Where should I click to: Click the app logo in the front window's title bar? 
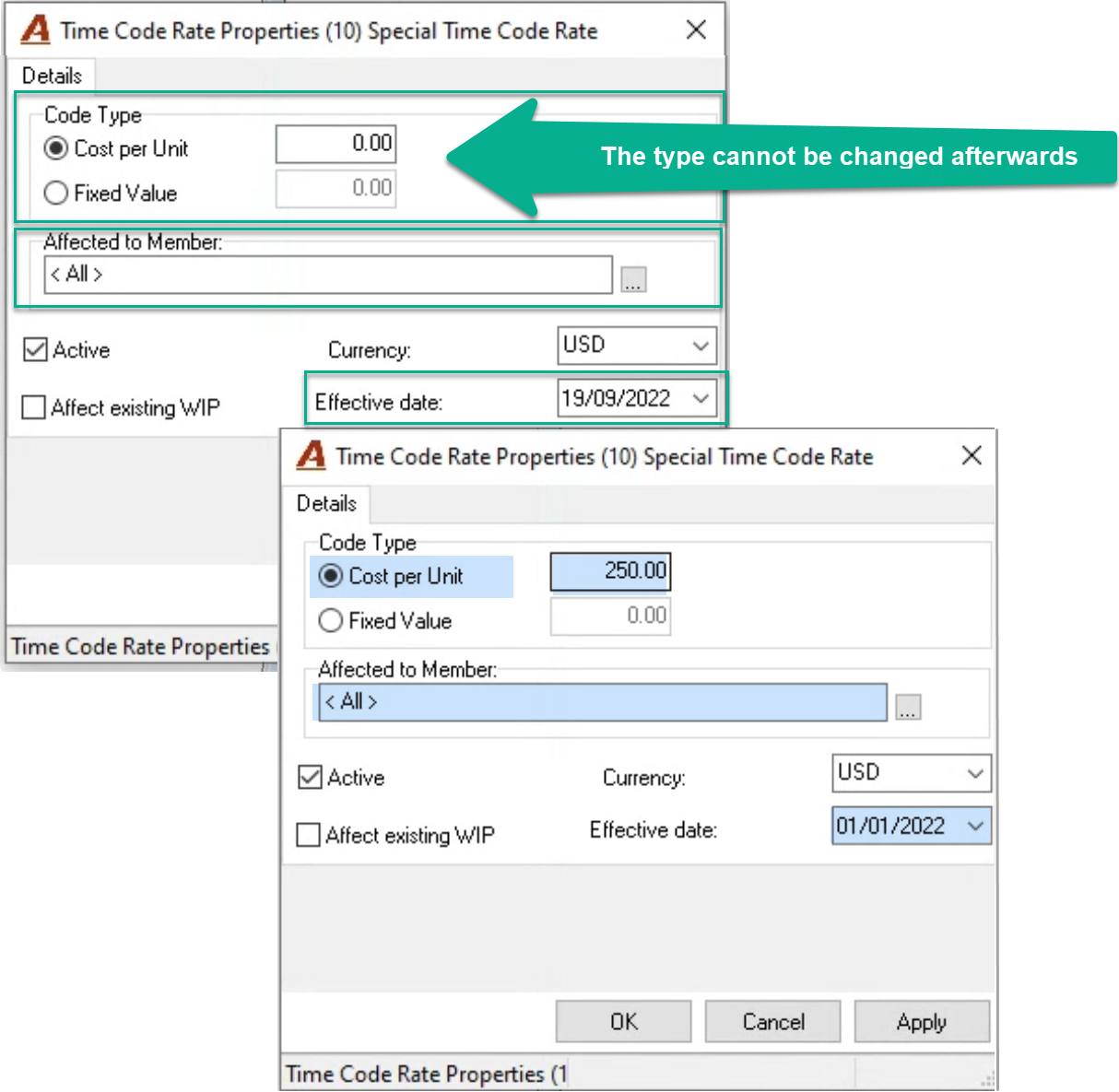pyautogui.click(x=312, y=455)
